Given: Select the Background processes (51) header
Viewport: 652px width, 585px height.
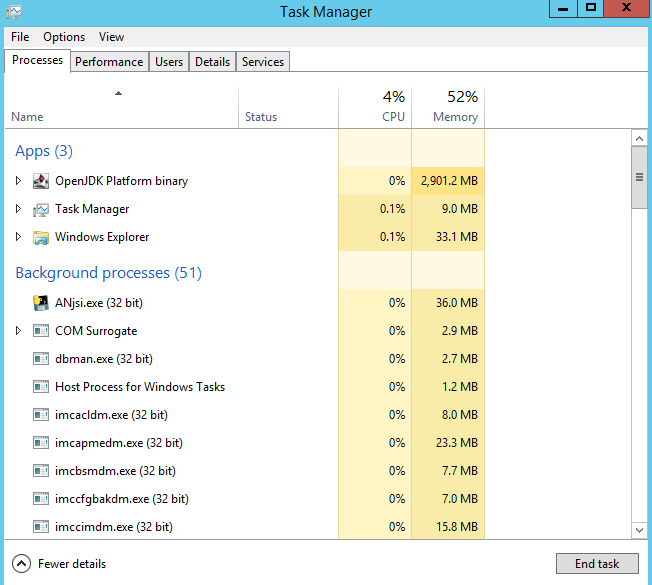Looking at the screenshot, I should pos(109,273).
